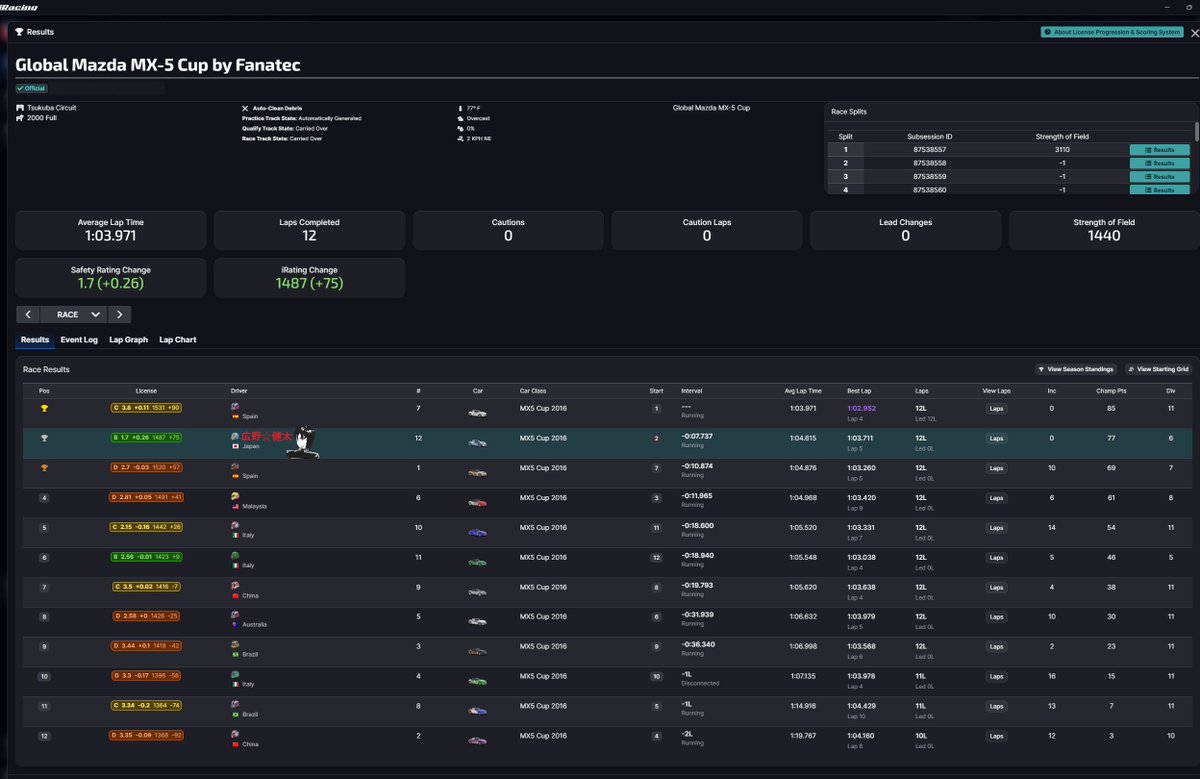The image size is (1200, 779).
Task: Click the green car icon for car number 4
Action: [478, 681]
